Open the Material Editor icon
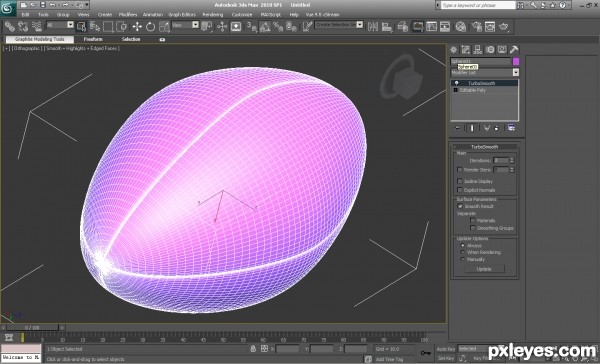 (x=461, y=26)
